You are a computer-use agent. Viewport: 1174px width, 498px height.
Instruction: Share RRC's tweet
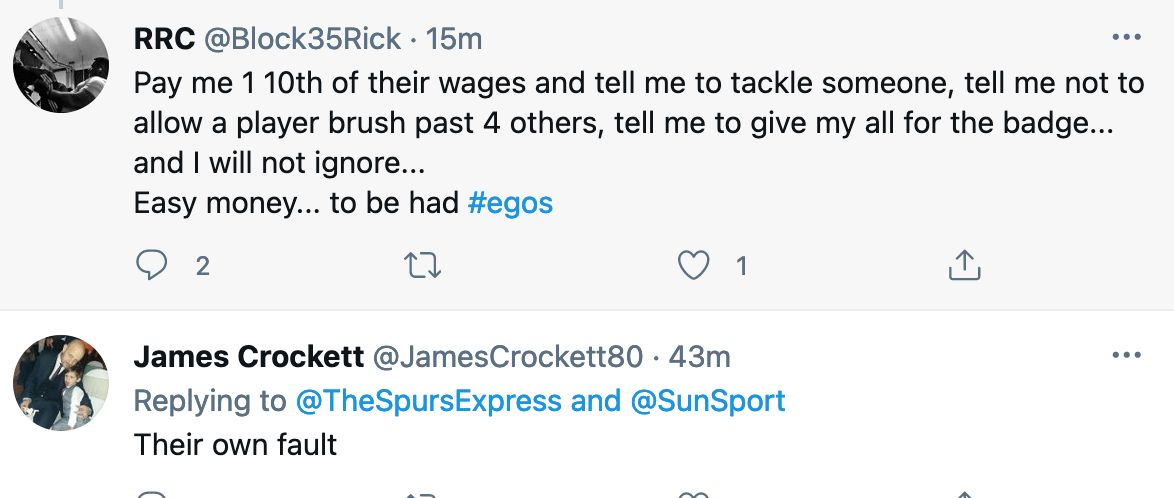click(963, 265)
